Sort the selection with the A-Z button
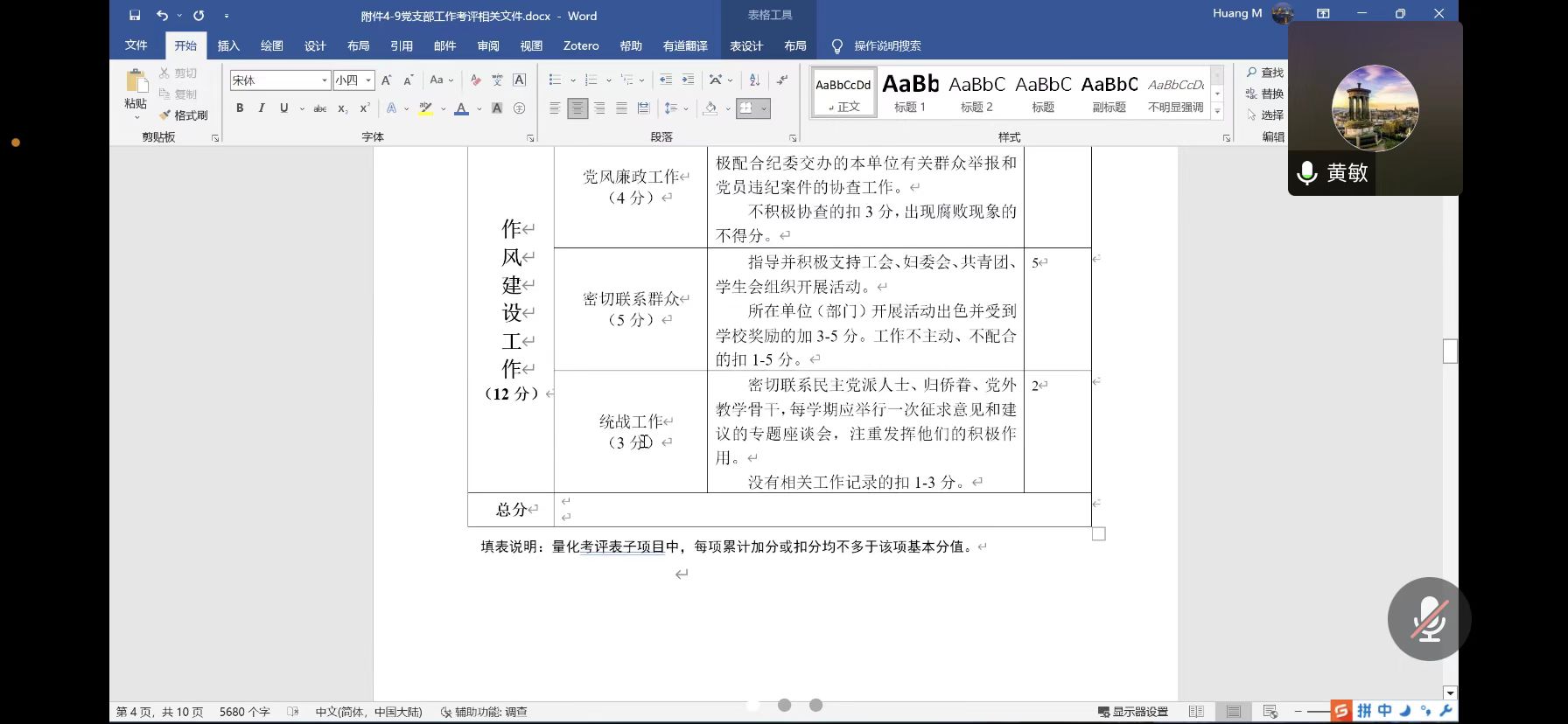Image resolution: width=1568 pixels, height=724 pixels. [755, 80]
